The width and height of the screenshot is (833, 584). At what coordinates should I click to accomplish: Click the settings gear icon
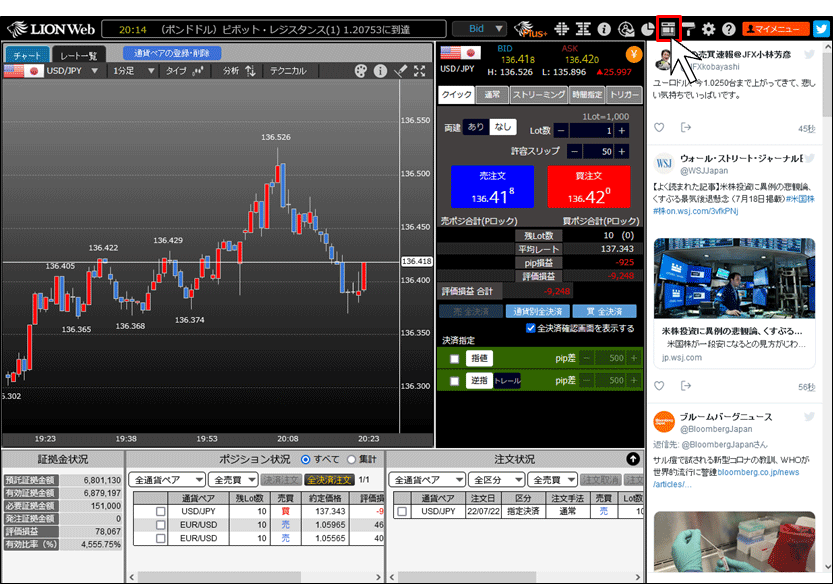click(708, 29)
